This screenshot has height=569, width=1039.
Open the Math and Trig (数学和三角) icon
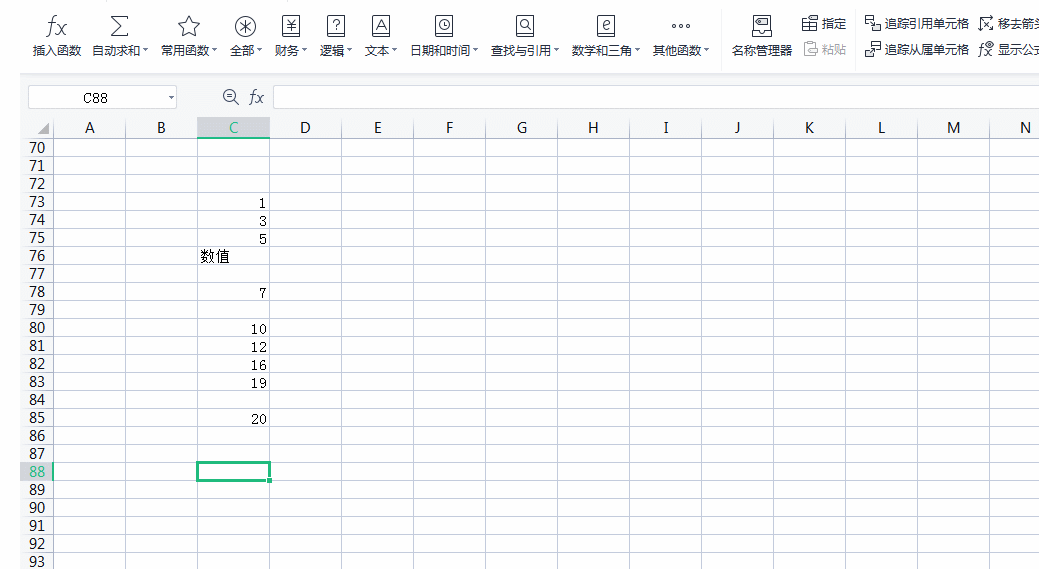click(606, 26)
